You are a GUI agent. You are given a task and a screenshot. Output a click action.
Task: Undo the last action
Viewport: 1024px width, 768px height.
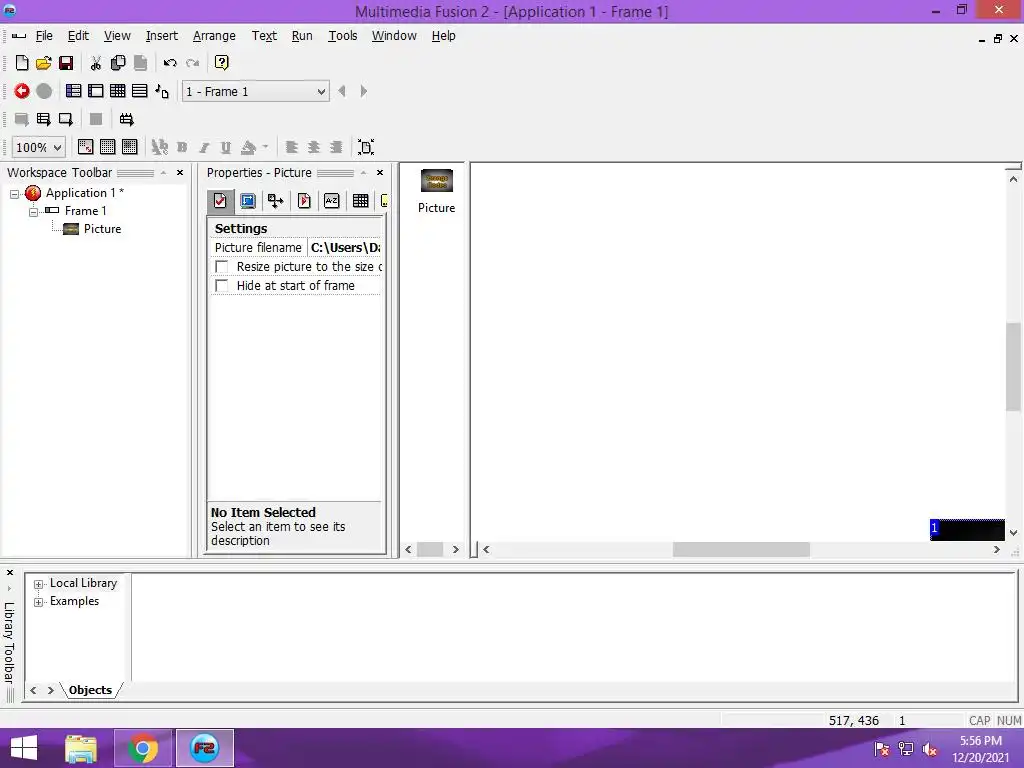(x=170, y=63)
